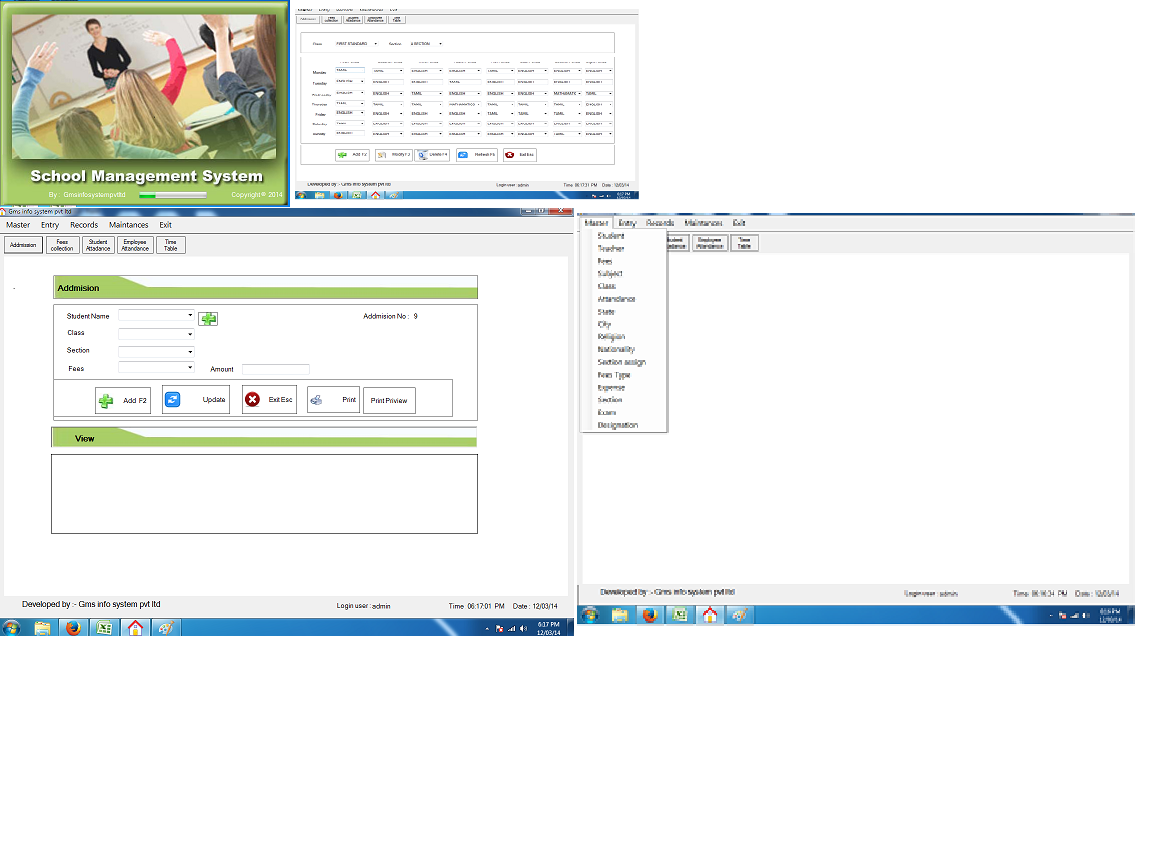Click Exit Esc button in timetable window
This screenshot has height=864, width=1152.
pos(519,155)
